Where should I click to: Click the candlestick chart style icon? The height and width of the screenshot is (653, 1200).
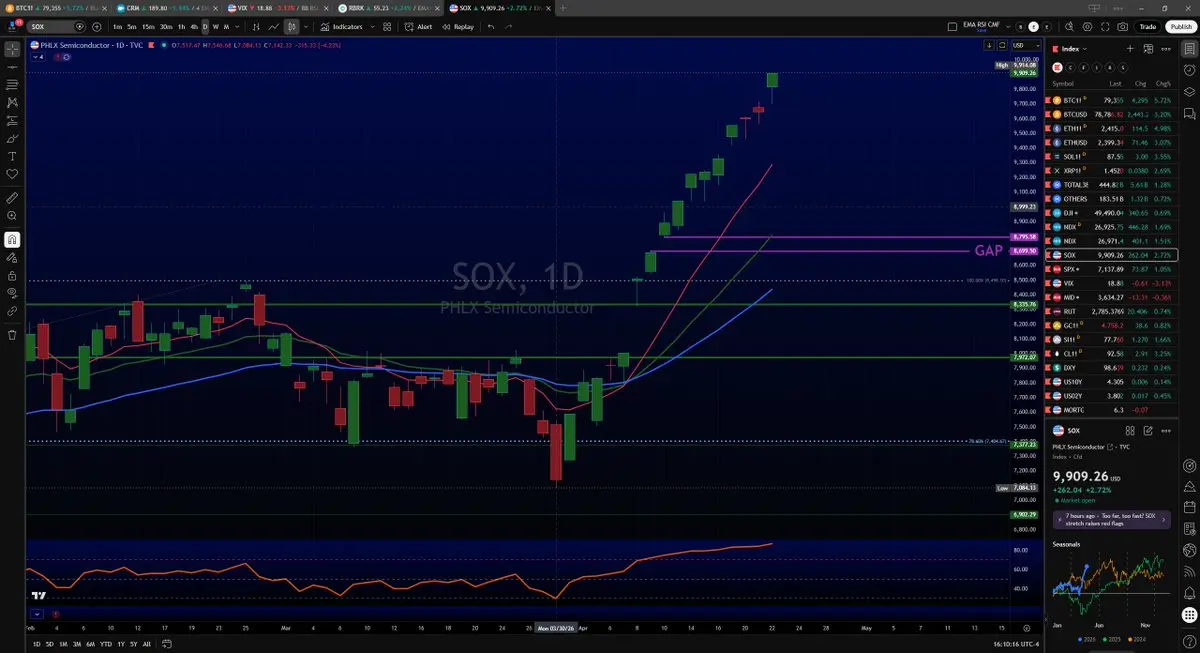pyautogui.click(x=291, y=26)
